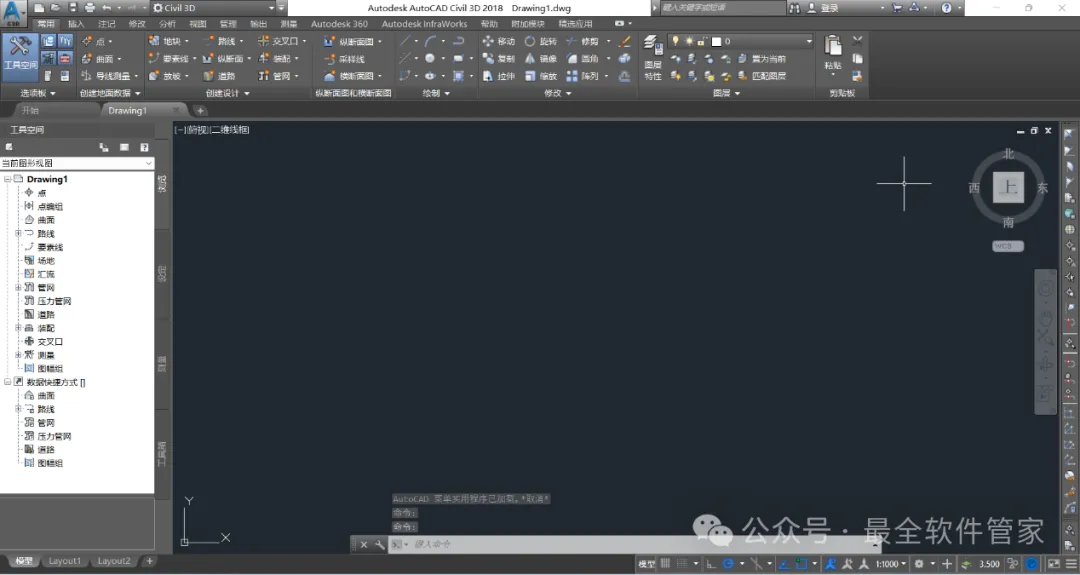
Task: Click the Sample Line (采样线) tool
Action: (344, 59)
